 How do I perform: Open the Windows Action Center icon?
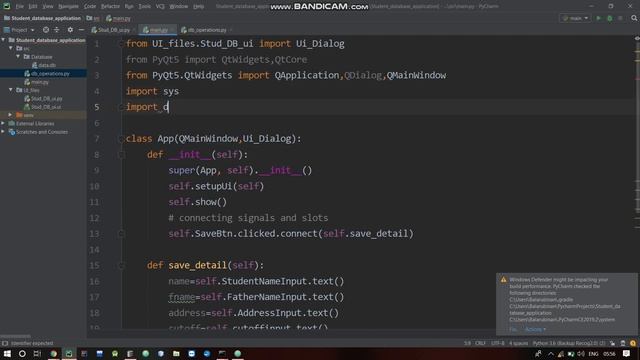coord(626,353)
